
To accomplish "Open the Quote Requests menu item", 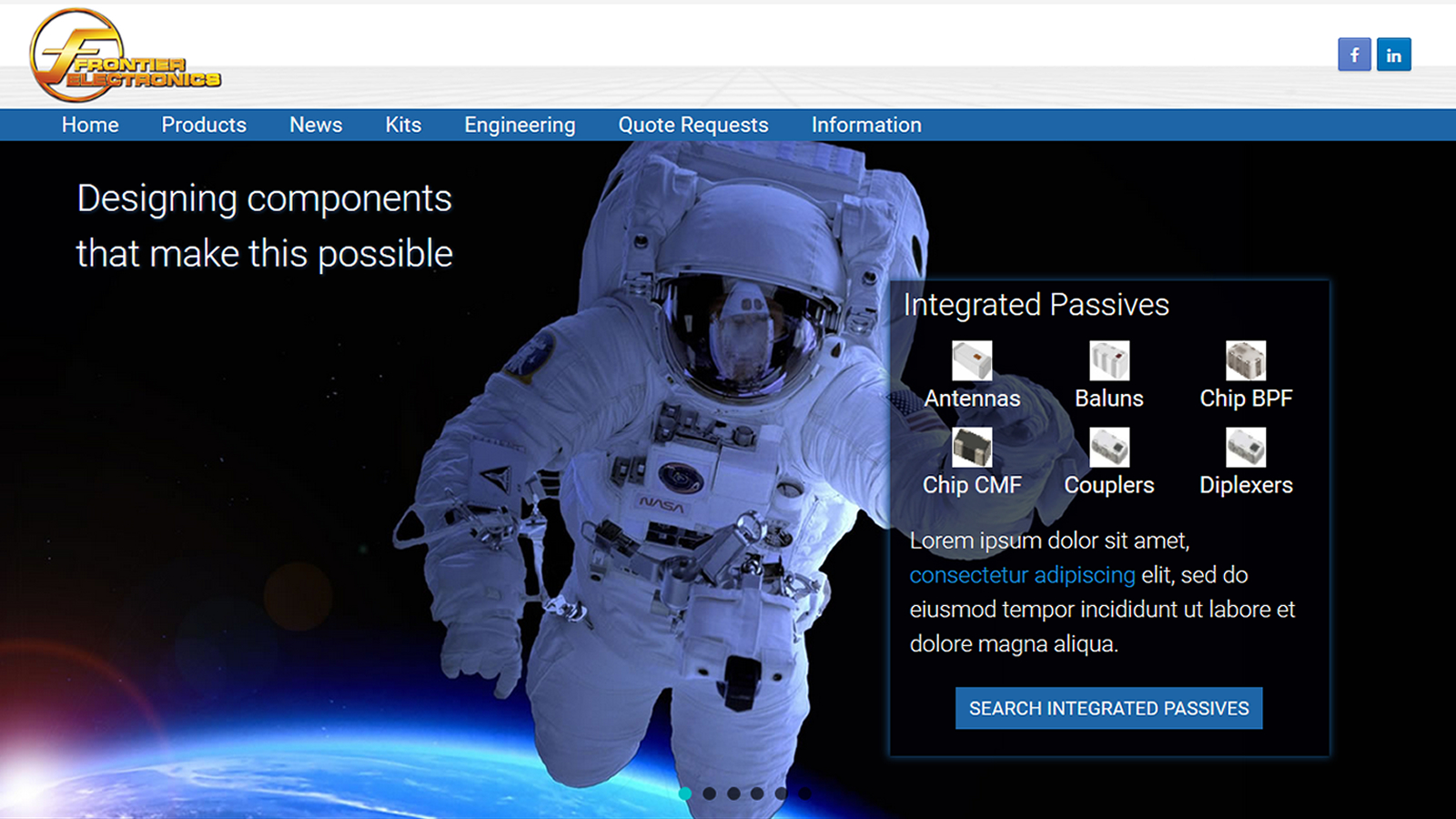I will point(693,125).
